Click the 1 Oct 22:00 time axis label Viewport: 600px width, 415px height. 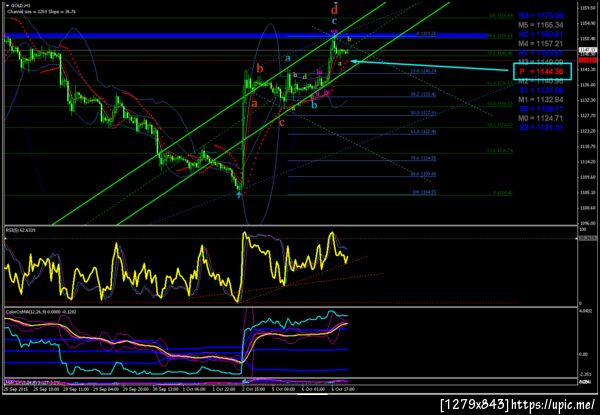(x=225, y=389)
